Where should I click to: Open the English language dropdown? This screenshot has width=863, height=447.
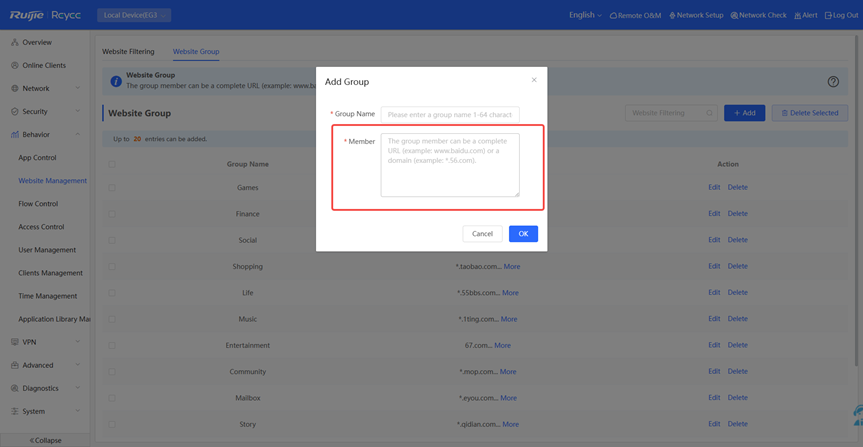coord(585,15)
